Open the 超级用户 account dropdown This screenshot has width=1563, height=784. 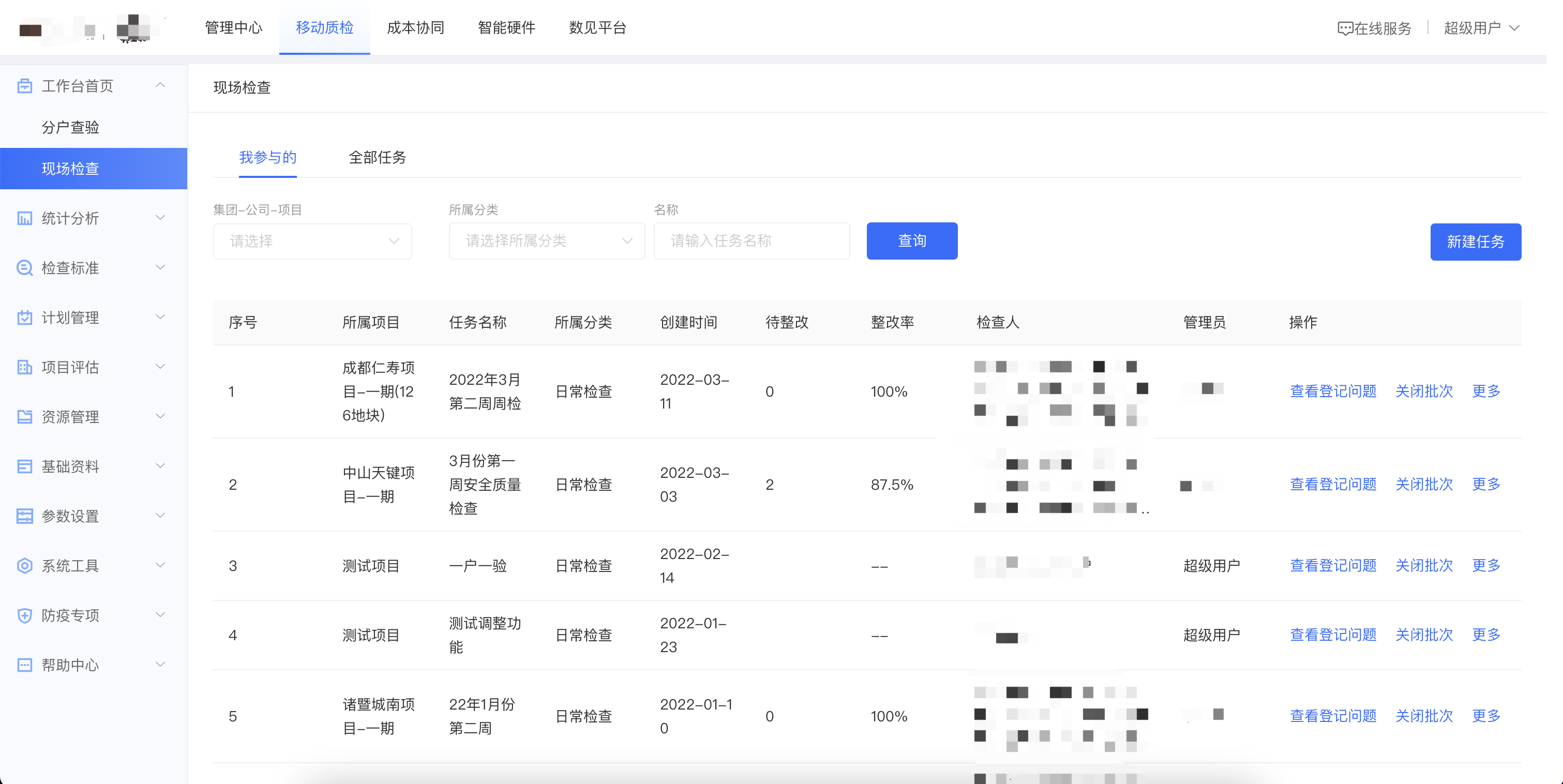1481,28
